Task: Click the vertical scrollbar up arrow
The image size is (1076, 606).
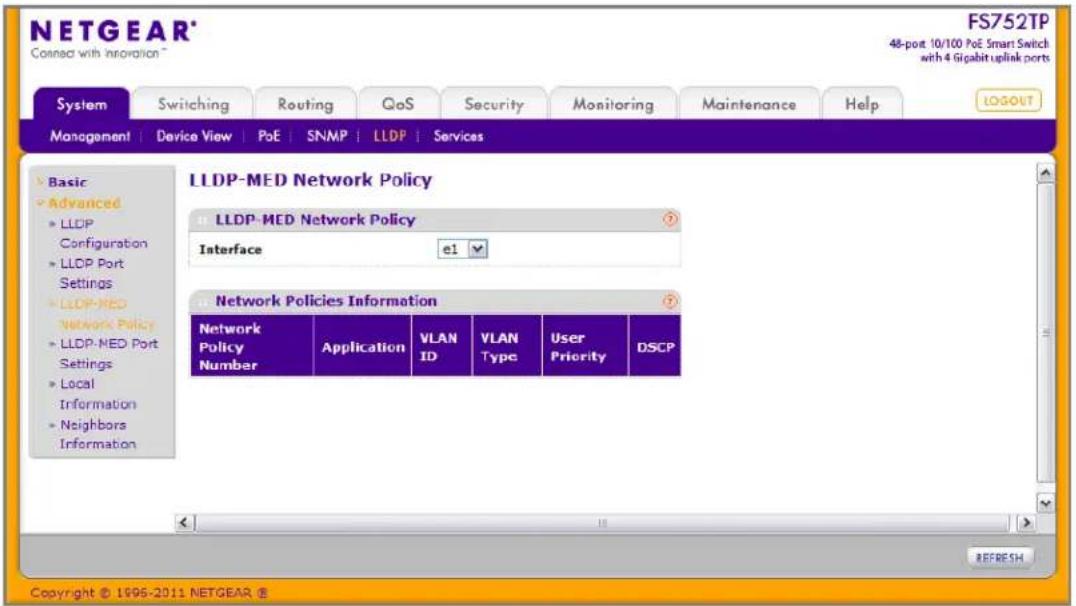Action: 1045,173
